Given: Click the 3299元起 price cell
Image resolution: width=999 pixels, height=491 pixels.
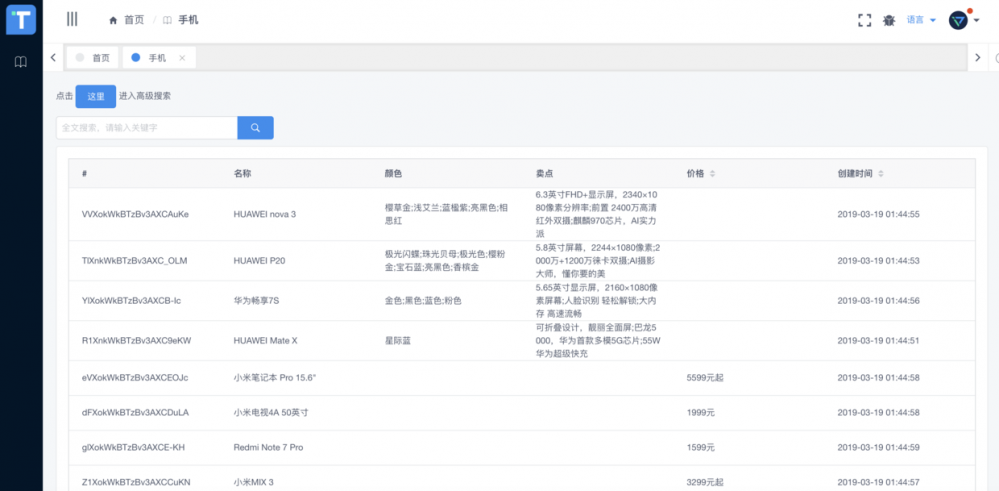Looking at the screenshot, I should click(x=705, y=482).
